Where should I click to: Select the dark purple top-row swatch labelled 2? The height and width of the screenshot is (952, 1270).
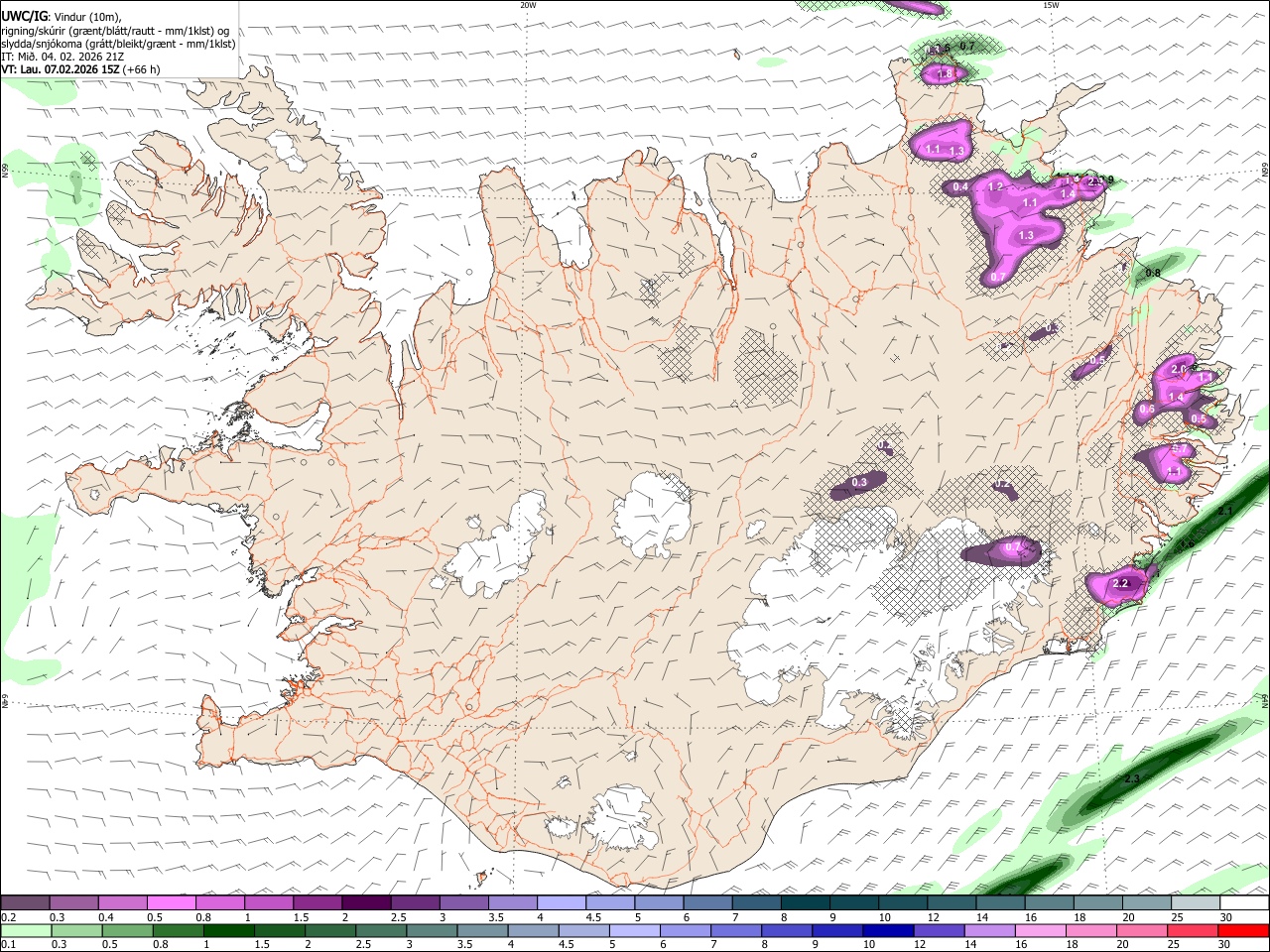(365, 903)
